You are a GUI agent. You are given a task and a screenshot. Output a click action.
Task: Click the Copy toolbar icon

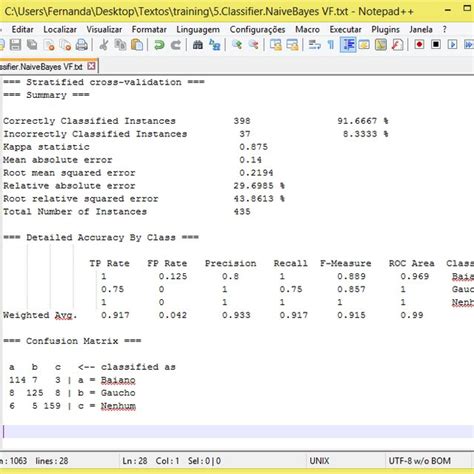[x=120, y=45]
